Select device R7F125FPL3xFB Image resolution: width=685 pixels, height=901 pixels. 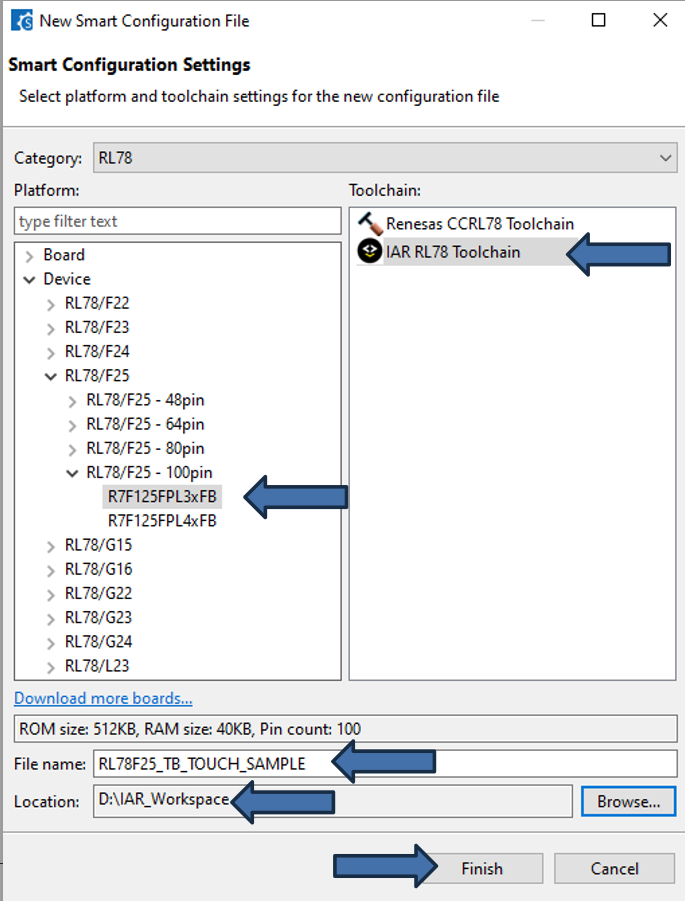tap(162, 497)
